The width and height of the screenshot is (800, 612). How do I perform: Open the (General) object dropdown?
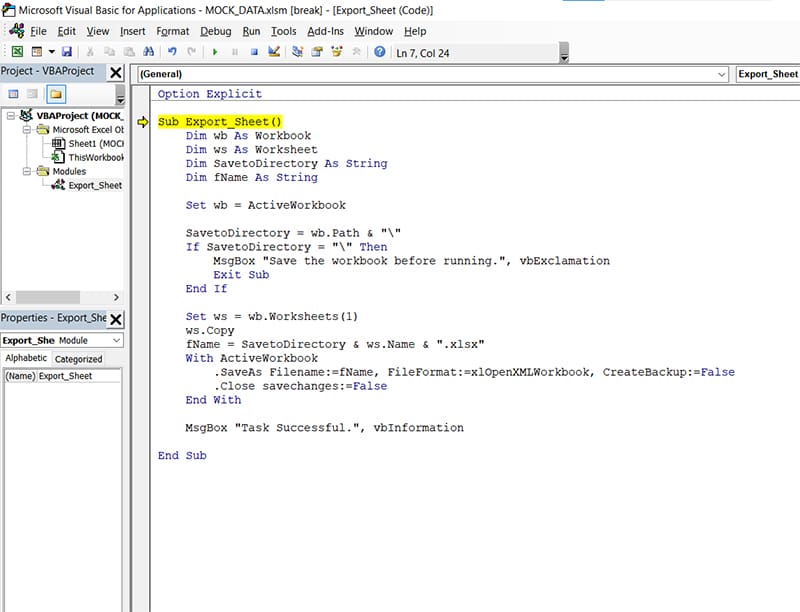[x=722, y=74]
